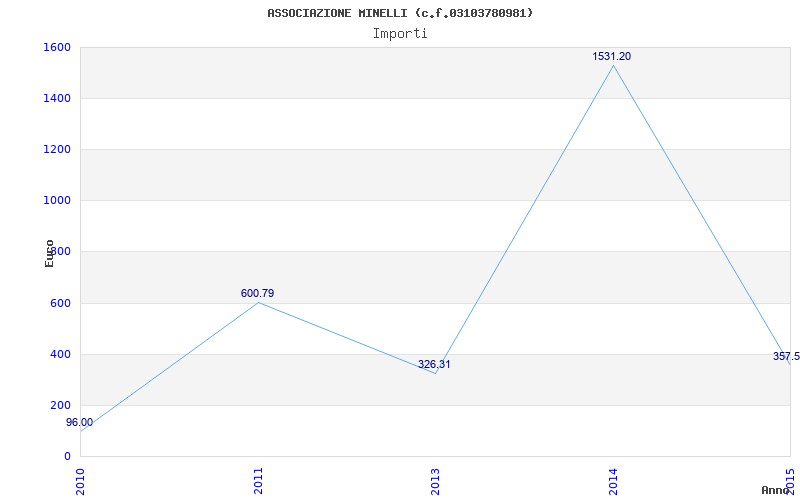Viewport: 800px width, 500px height.
Task: Click the 2013 x-axis year label
Action: (435, 481)
